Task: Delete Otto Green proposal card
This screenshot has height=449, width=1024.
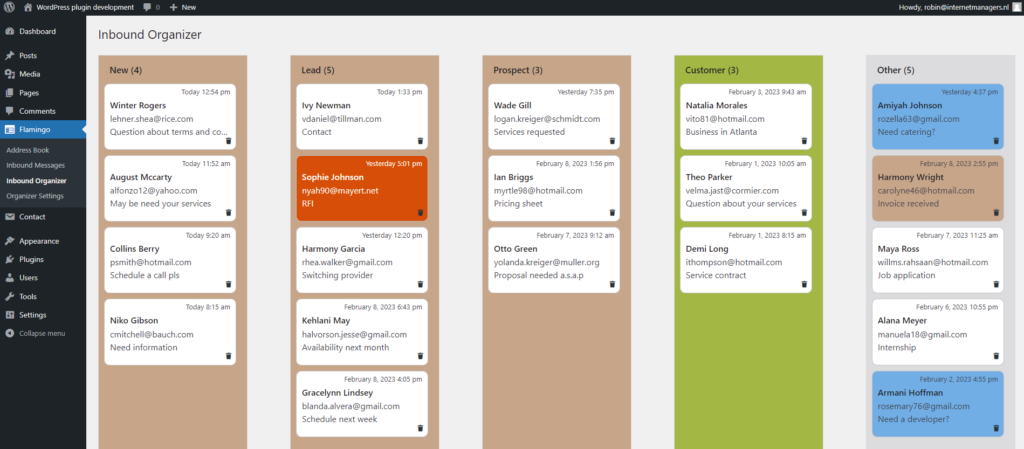Action: click(612, 284)
